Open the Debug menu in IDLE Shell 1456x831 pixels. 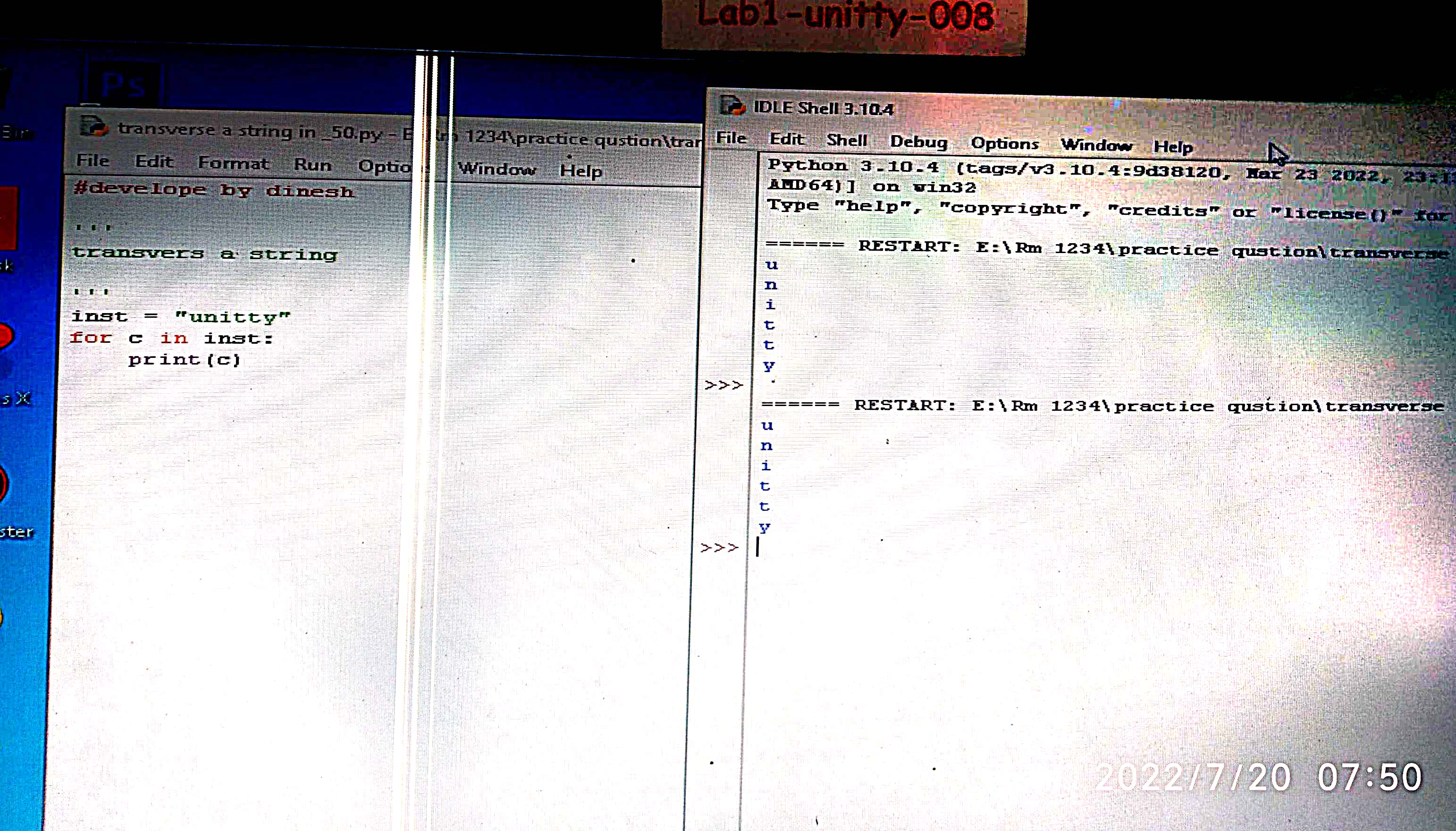(x=919, y=142)
